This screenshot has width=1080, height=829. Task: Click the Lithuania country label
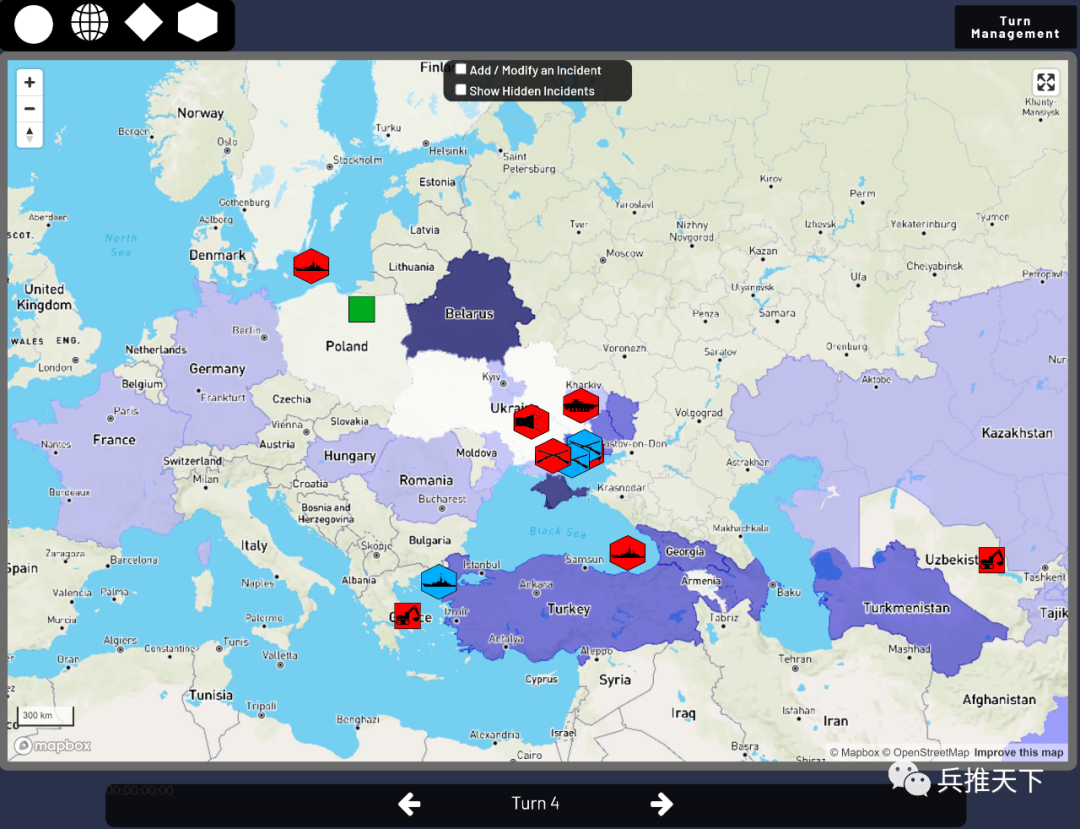[411, 266]
